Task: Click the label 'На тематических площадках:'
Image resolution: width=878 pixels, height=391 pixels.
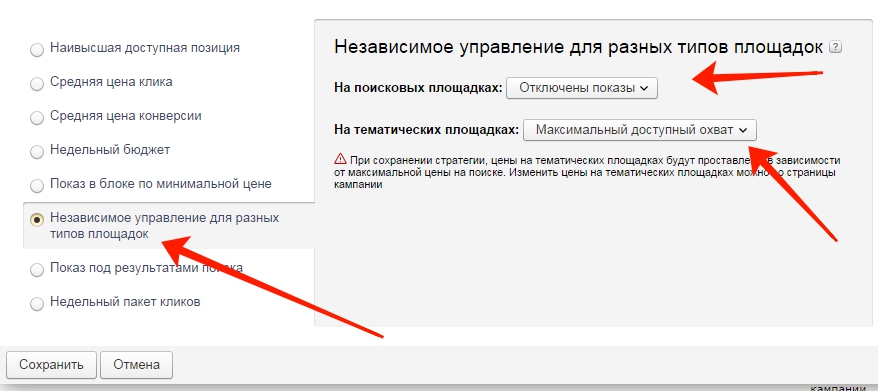Action: click(427, 130)
